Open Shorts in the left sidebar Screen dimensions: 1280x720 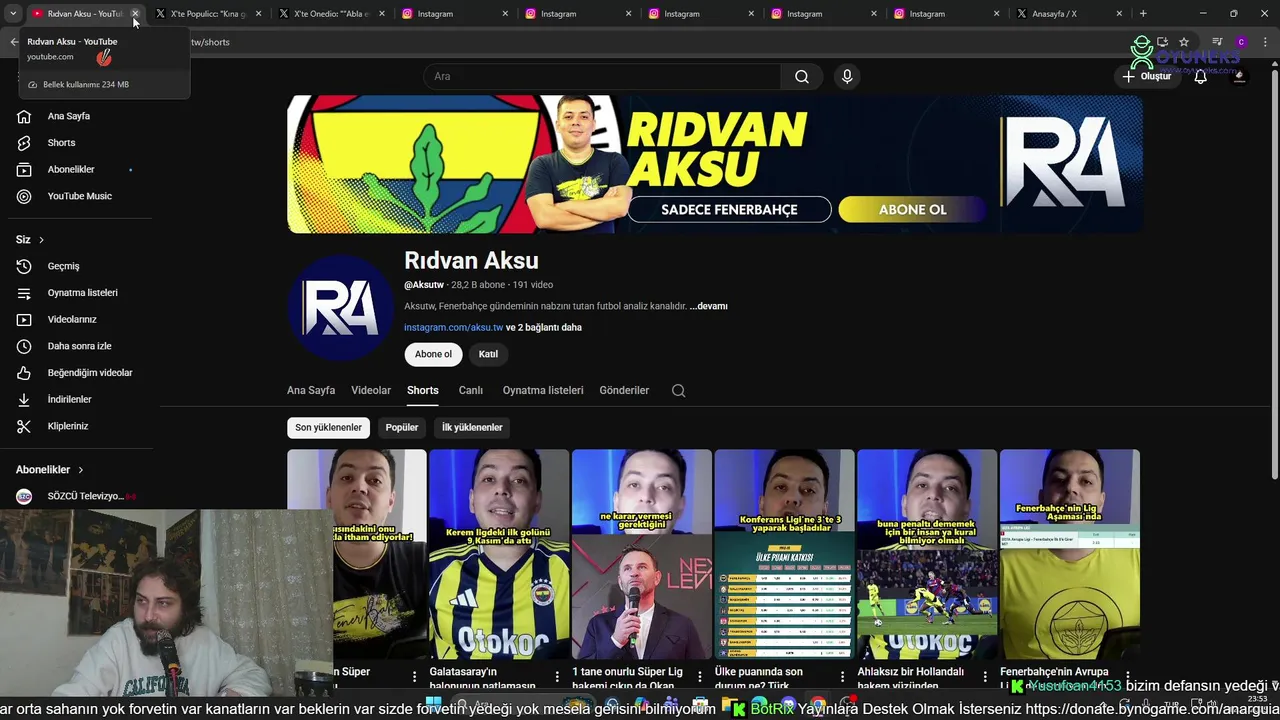click(61, 143)
